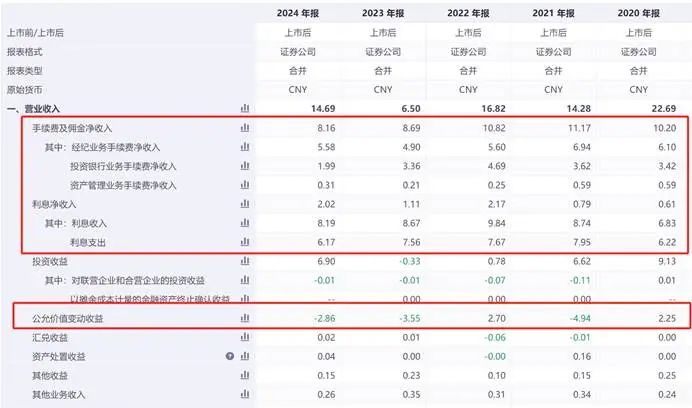The image size is (692, 408).
Task: Open chart icon for 投资银行业务手续费净收入 row
Action: pyautogui.click(x=245, y=166)
